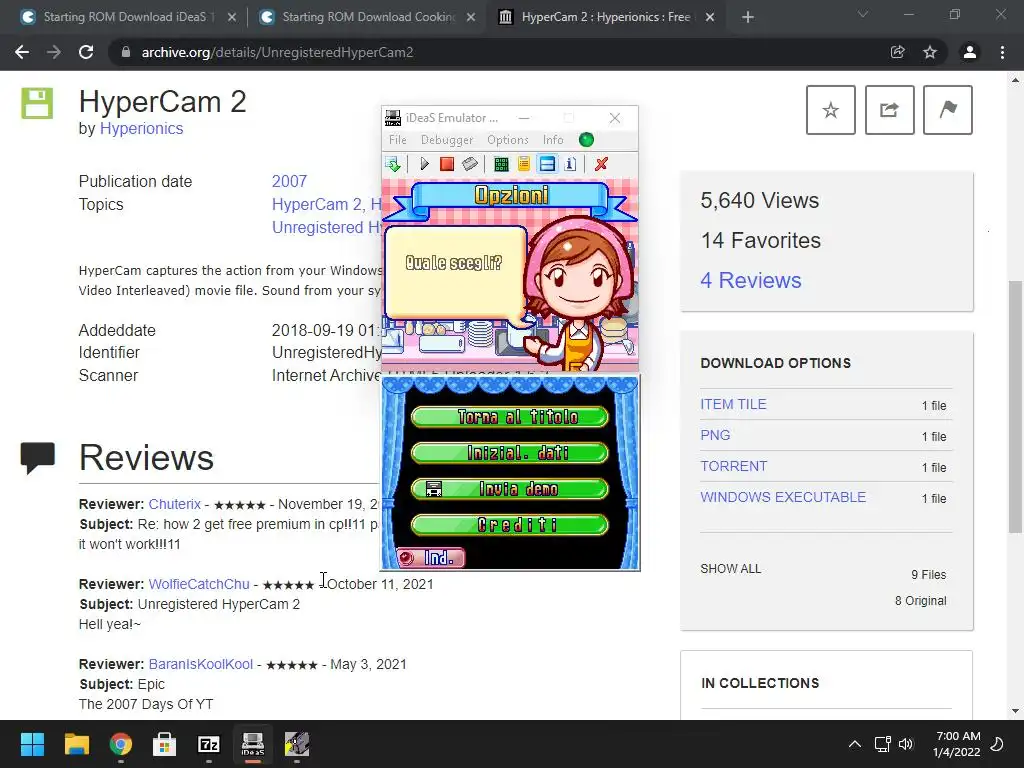
Task: Switch to iDeaS ROM download tab
Action: (128, 17)
